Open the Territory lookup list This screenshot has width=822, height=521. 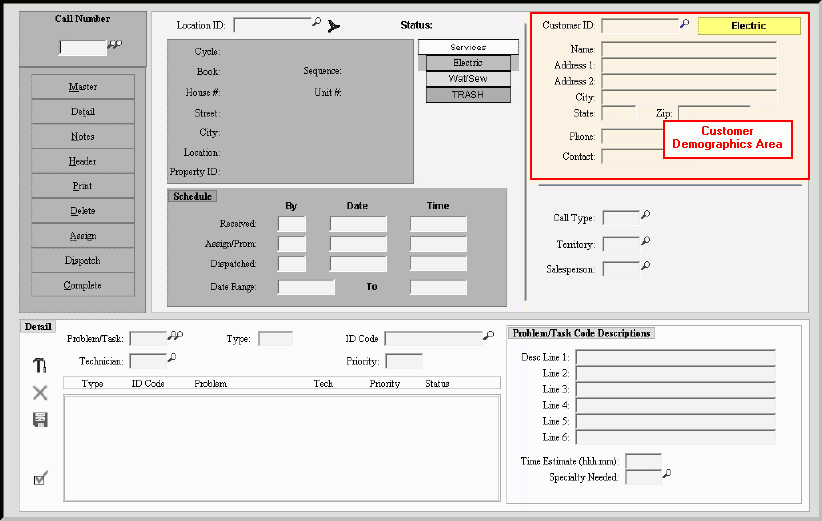coord(646,242)
